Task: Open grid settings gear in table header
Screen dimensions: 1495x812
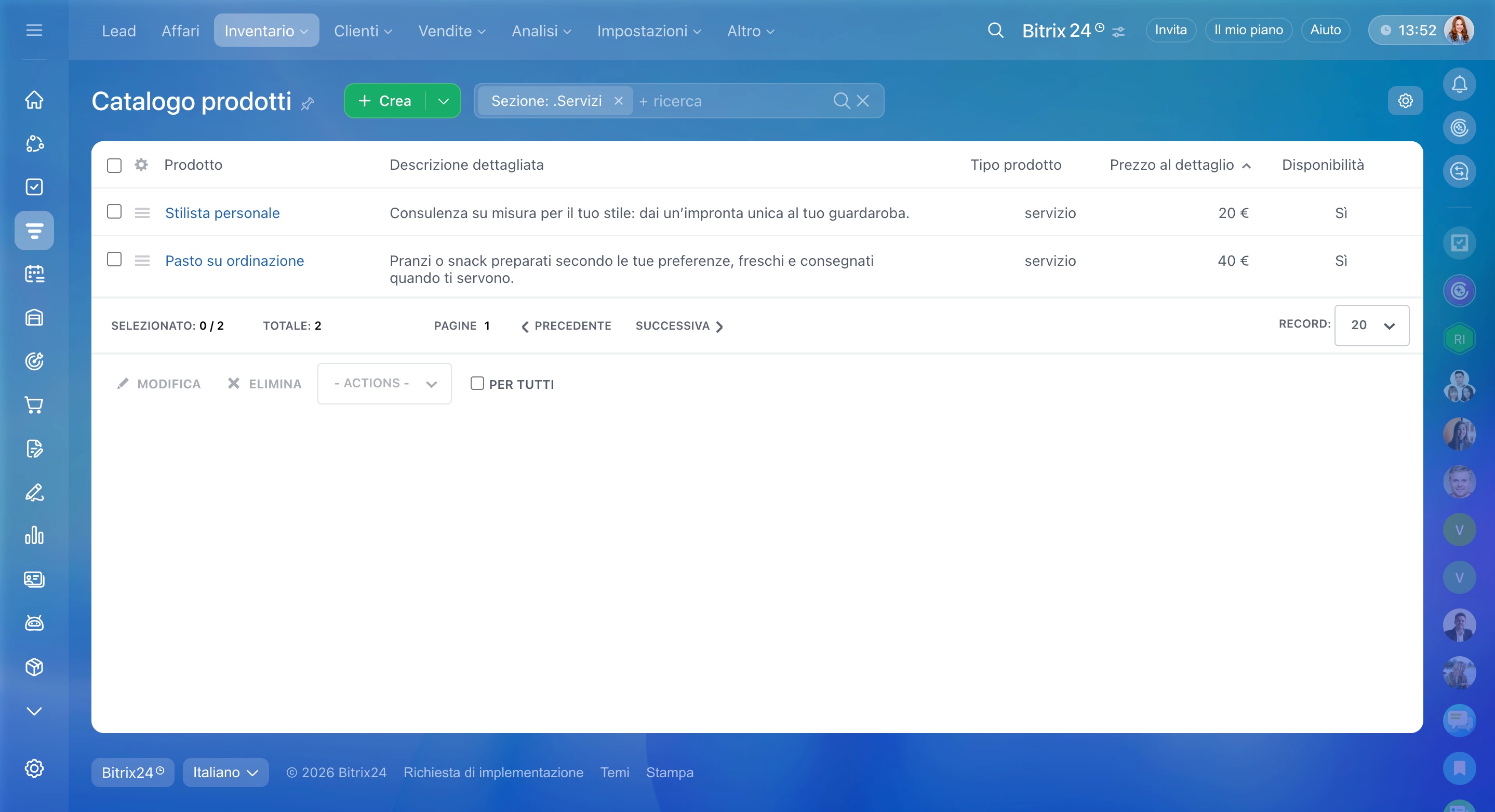Action: click(141, 165)
